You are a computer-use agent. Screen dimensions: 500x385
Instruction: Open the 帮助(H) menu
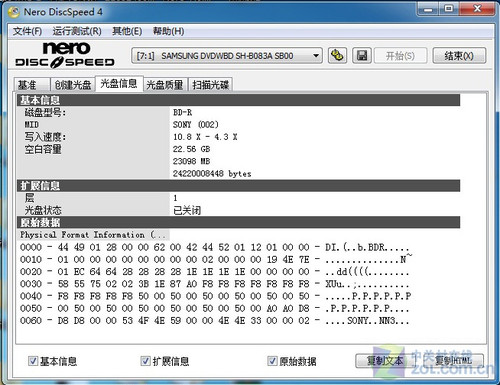coord(168,31)
